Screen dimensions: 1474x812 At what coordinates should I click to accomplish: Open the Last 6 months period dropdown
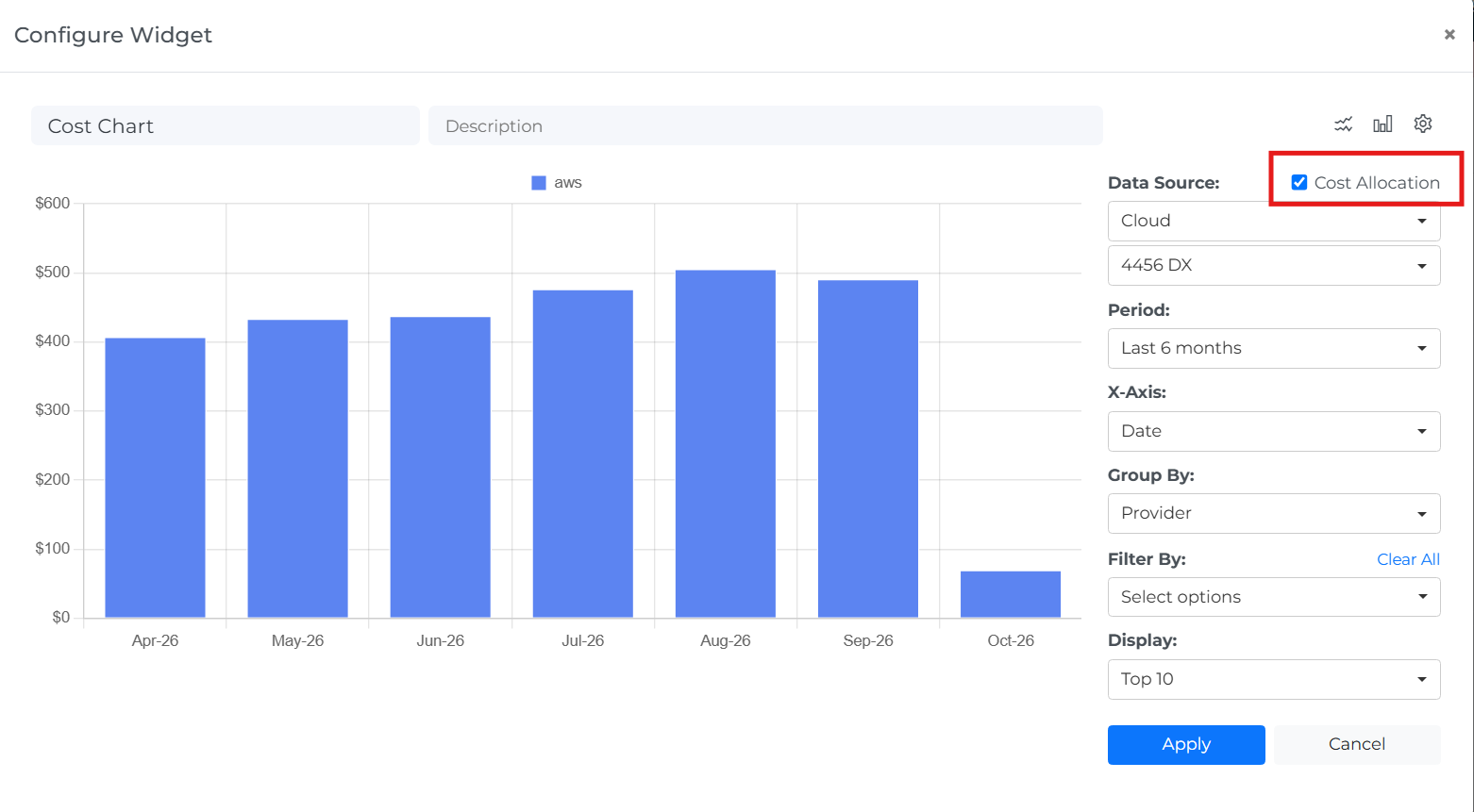point(1274,348)
